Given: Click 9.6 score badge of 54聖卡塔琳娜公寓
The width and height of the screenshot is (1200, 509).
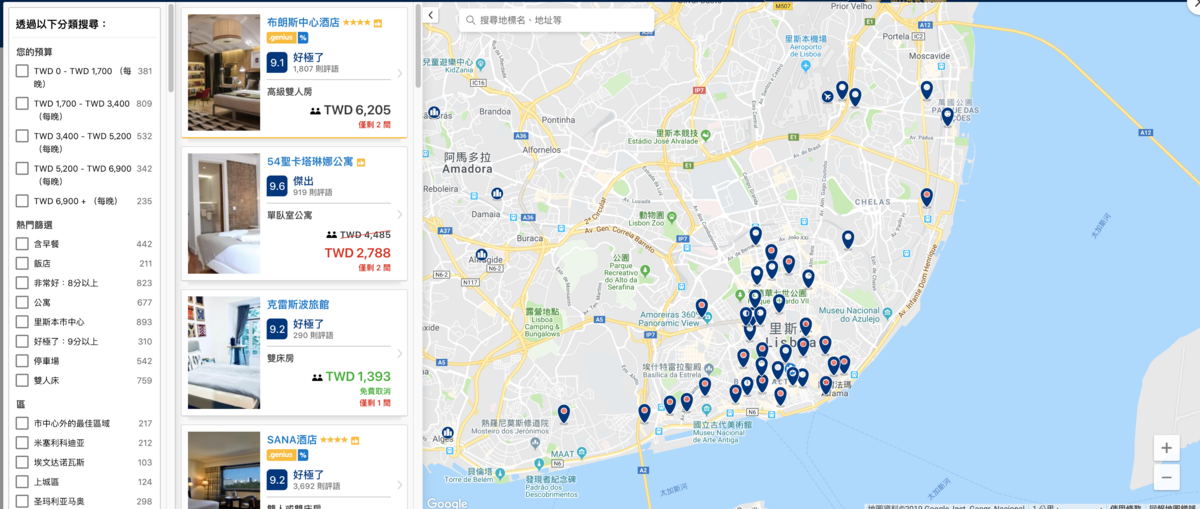Looking at the screenshot, I should tap(277, 186).
